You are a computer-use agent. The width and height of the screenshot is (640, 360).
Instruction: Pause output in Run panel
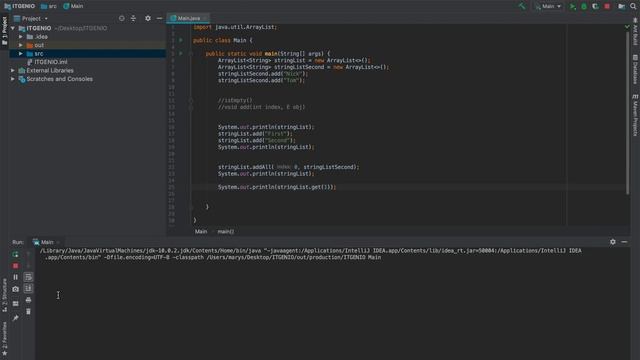(15, 277)
